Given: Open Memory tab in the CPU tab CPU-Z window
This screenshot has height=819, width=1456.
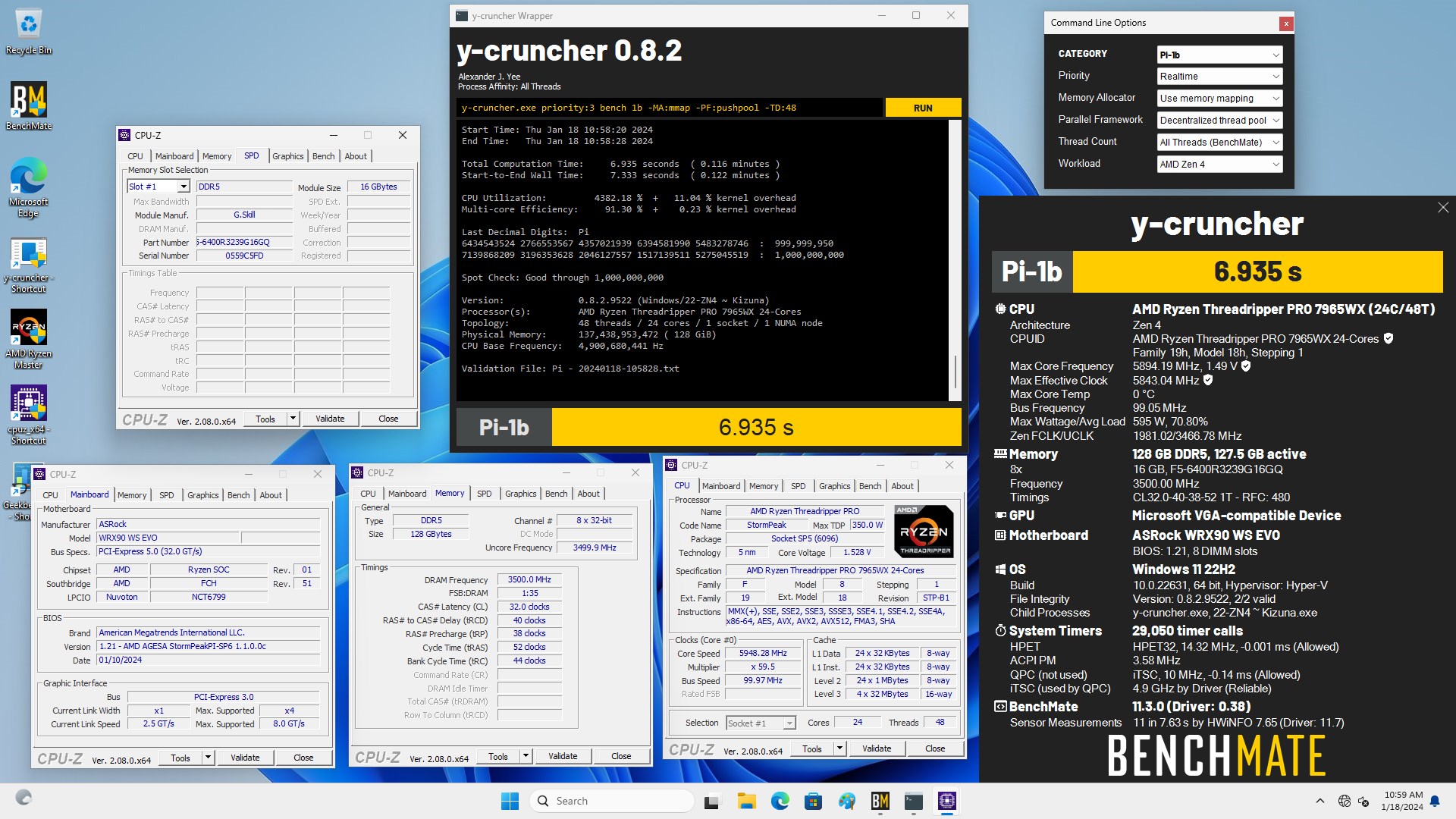Looking at the screenshot, I should (764, 486).
